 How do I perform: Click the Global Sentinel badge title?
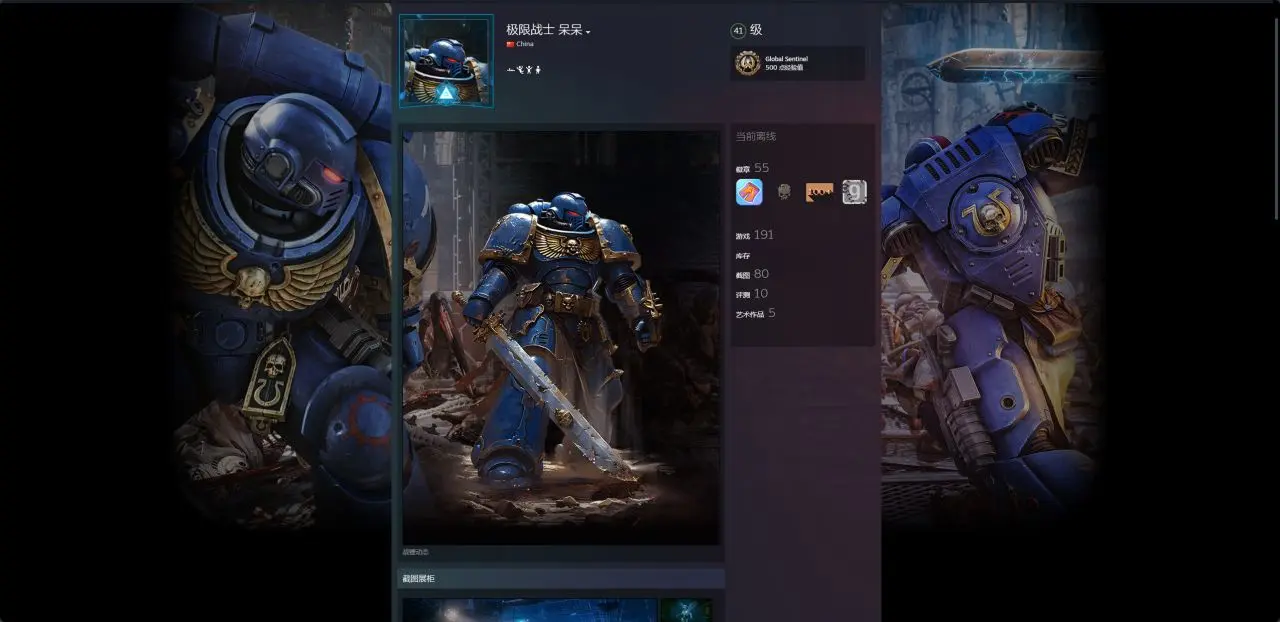click(x=786, y=59)
